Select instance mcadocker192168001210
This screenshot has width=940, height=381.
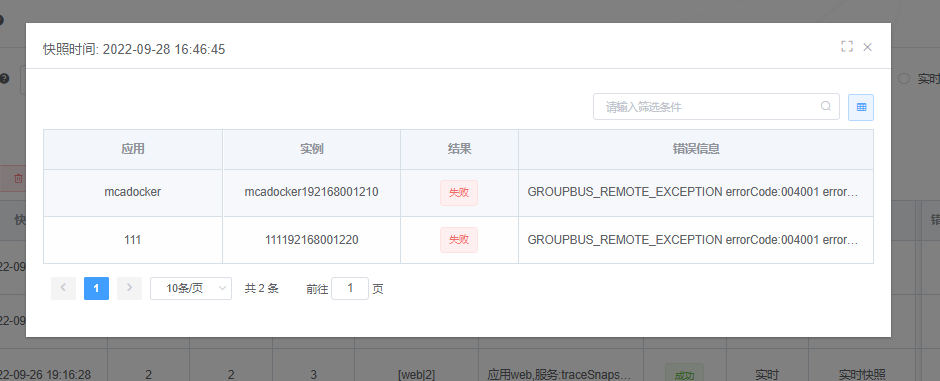tap(311, 192)
